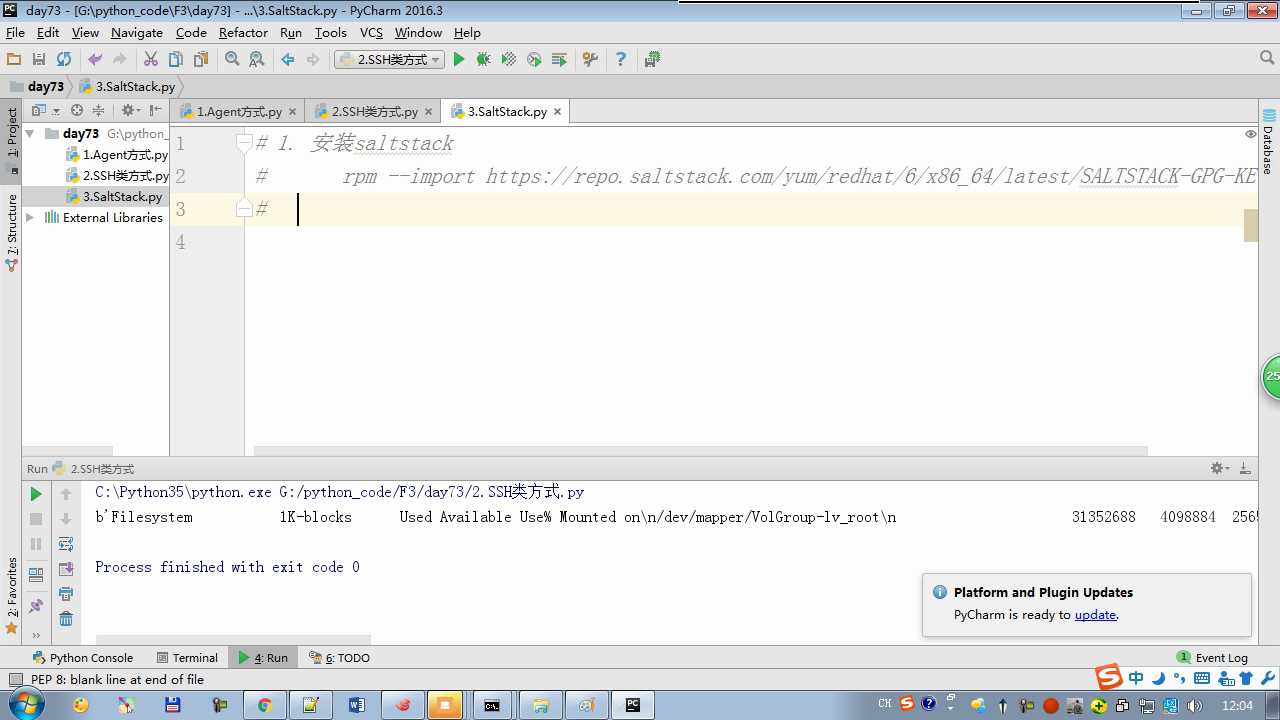This screenshot has height=720, width=1280.
Task: Switch to the 2.SSH类方式.py editor tab
Action: pos(374,112)
